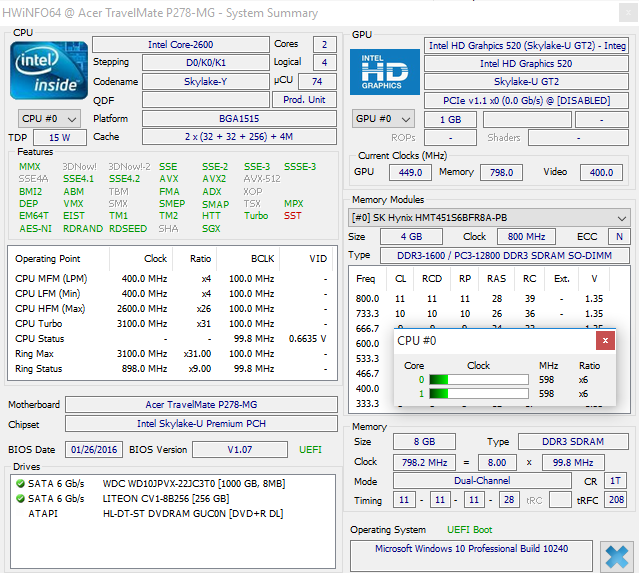Click the 1 GB GPU memory value
Viewport: 639px width, 573px height.
click(450, 119)
